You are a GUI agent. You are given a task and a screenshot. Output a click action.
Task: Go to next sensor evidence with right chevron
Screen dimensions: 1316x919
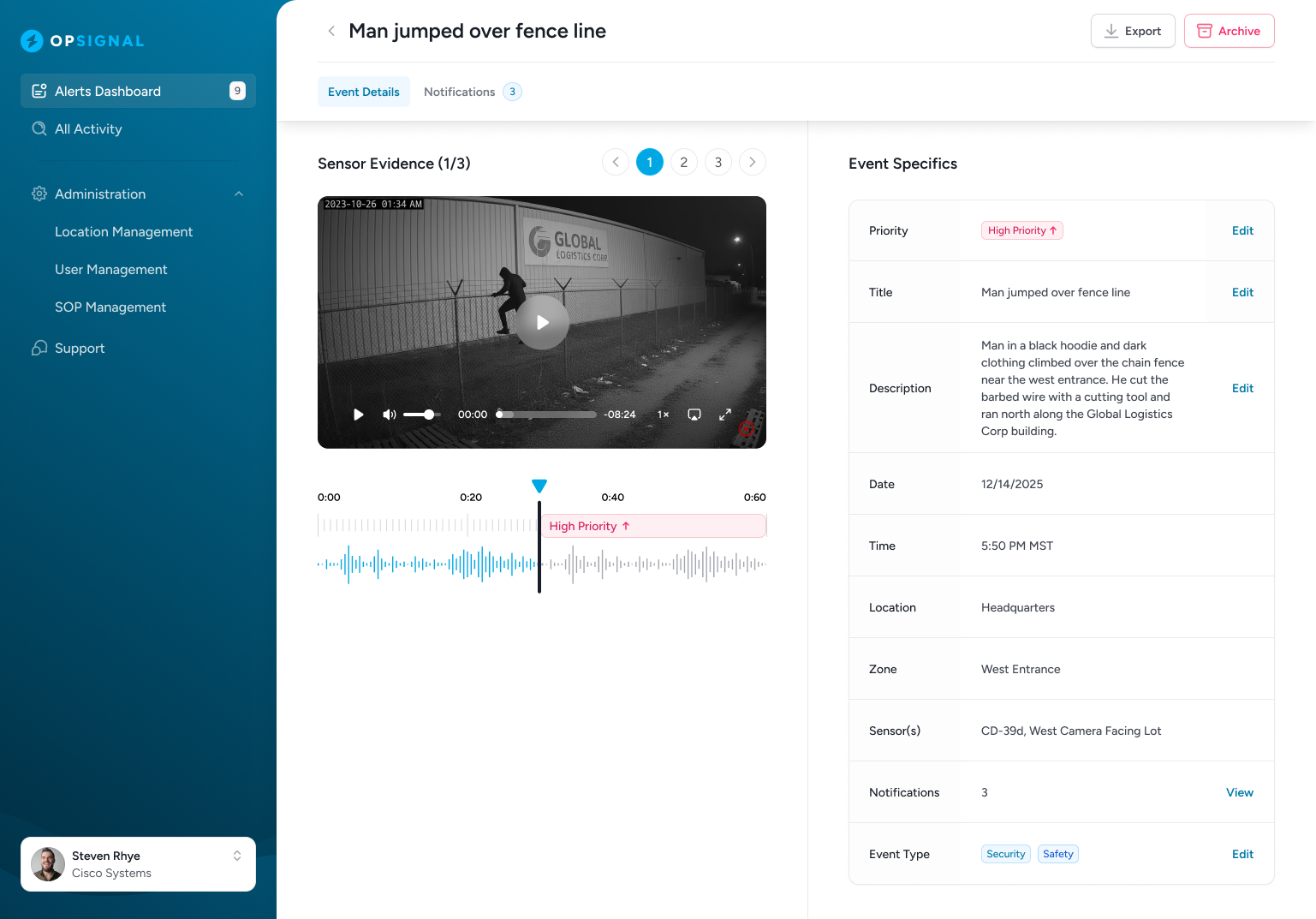coord(752,162)
